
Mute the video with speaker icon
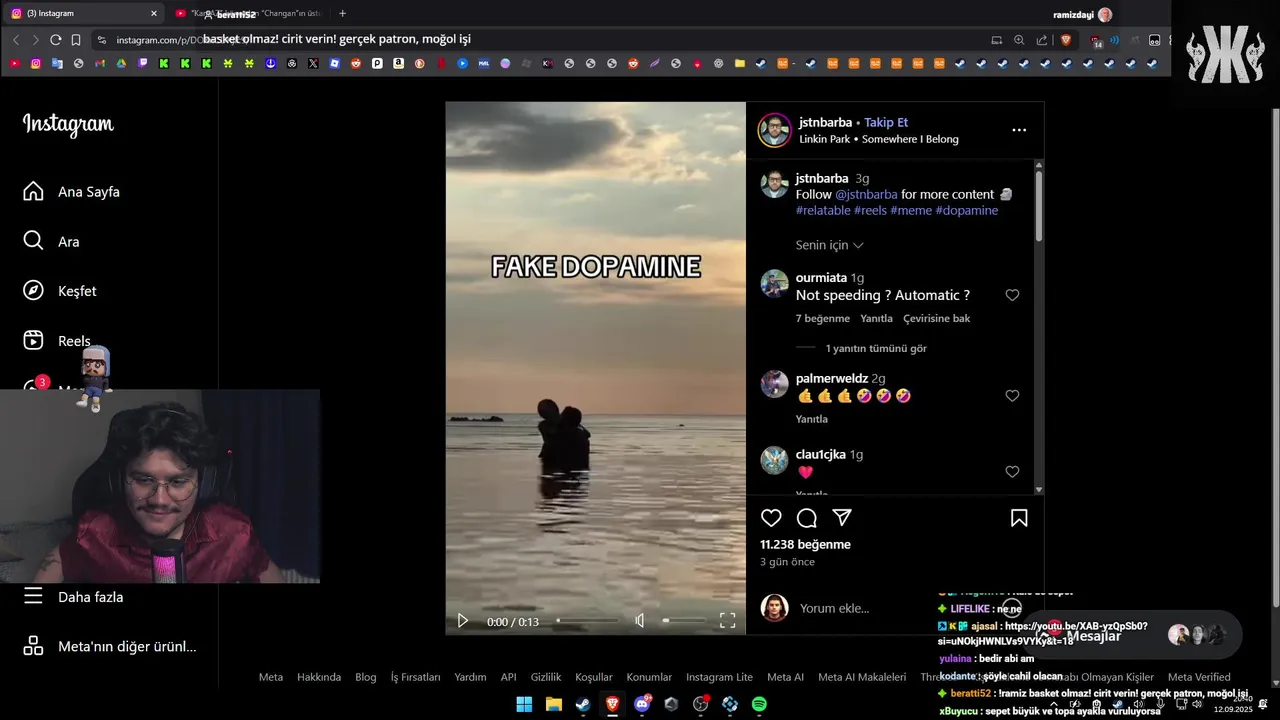640,621
